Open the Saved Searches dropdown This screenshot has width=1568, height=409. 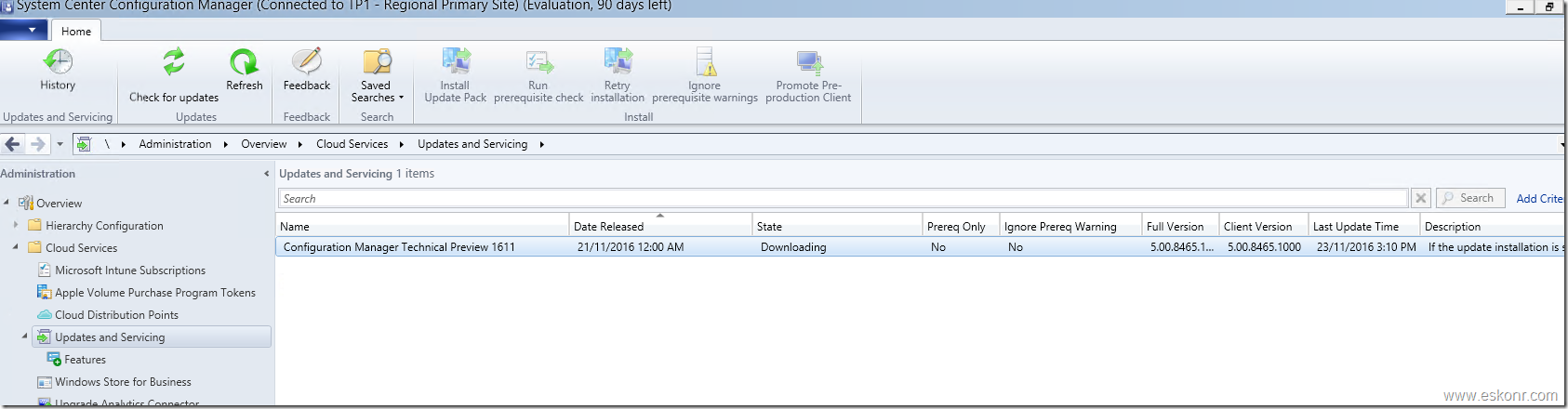(x=377, y=75)
